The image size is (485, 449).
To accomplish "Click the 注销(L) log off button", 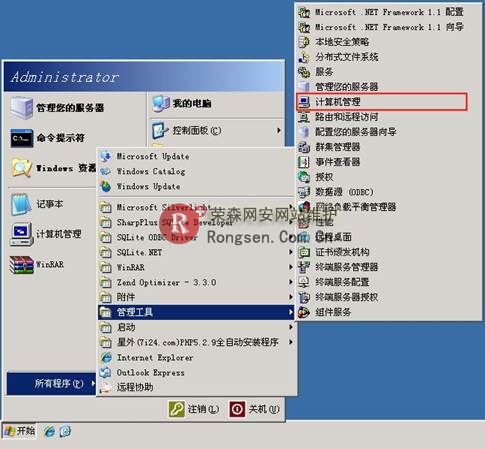I will pos(194,409).
